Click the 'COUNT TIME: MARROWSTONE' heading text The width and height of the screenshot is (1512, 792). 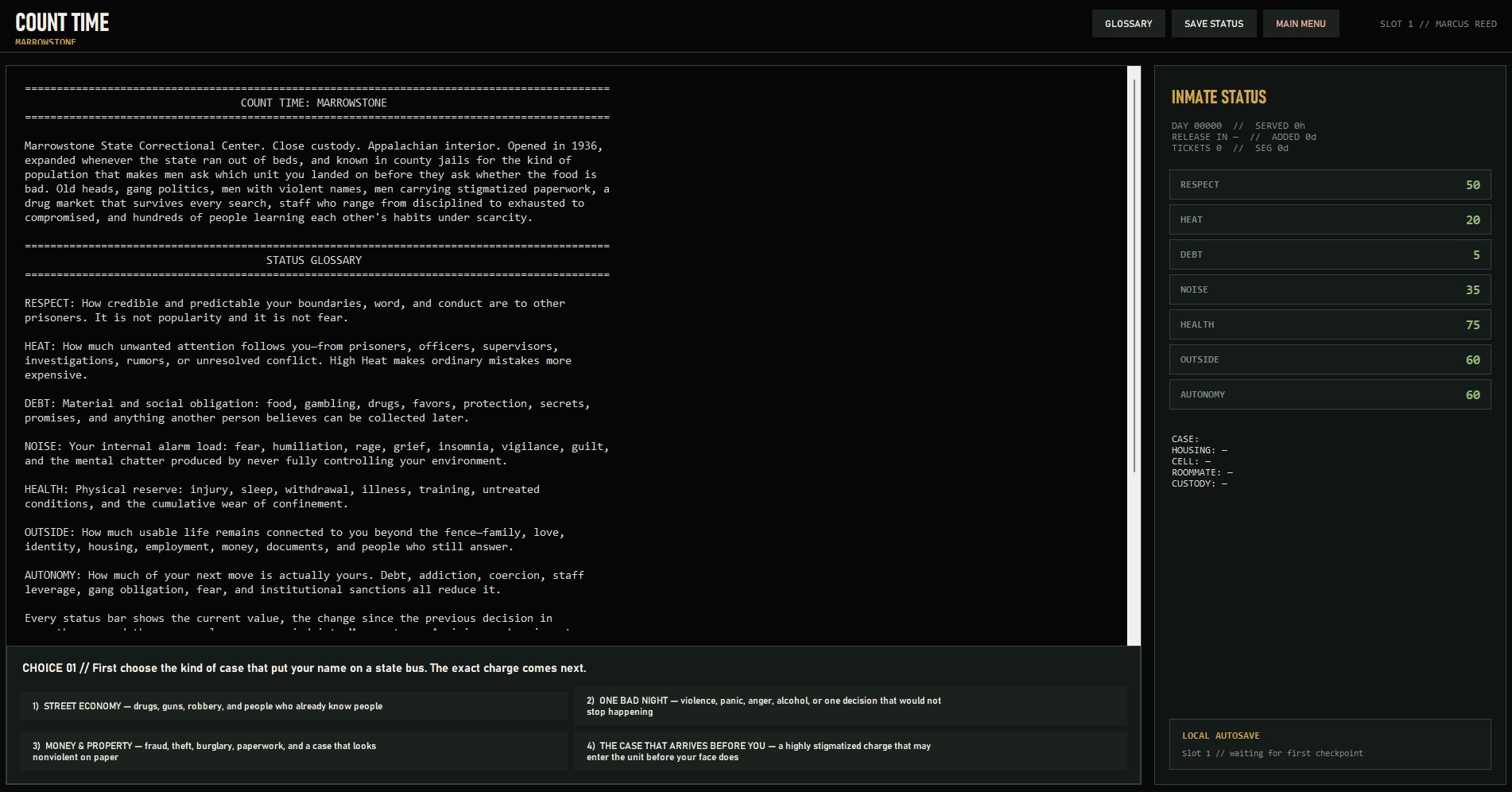point(314,103)
